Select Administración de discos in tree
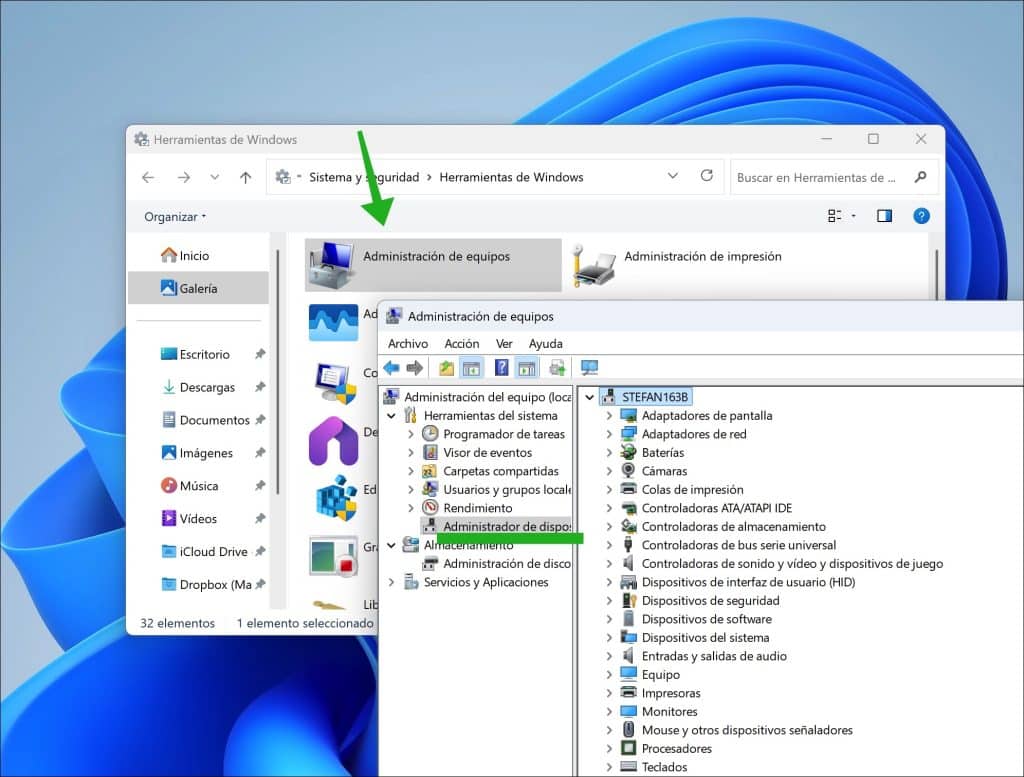Image resolution: width=1024 pixels, height=777 pixels. (x=496, y=563)
